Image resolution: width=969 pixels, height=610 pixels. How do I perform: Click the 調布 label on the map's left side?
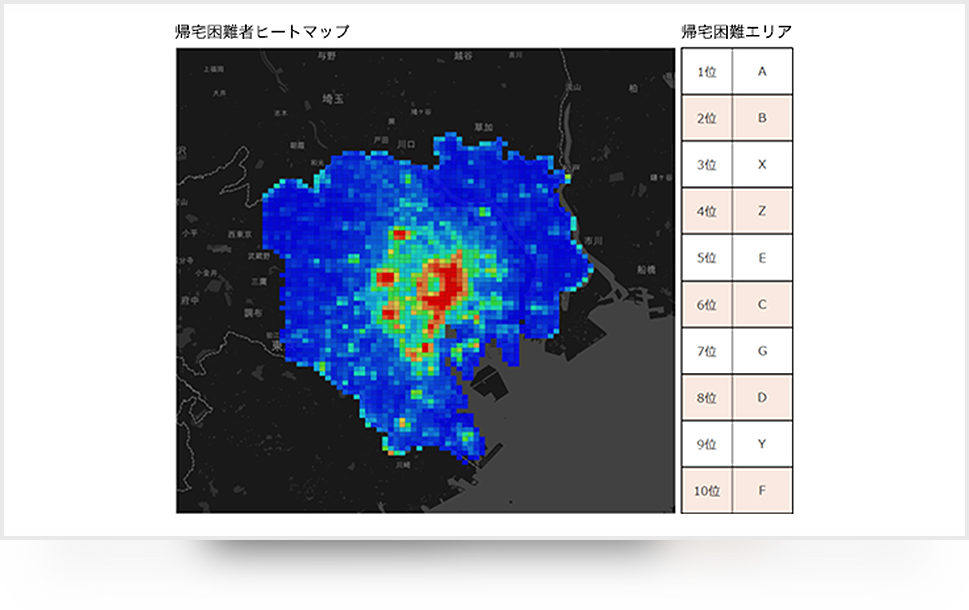(253, 312)
